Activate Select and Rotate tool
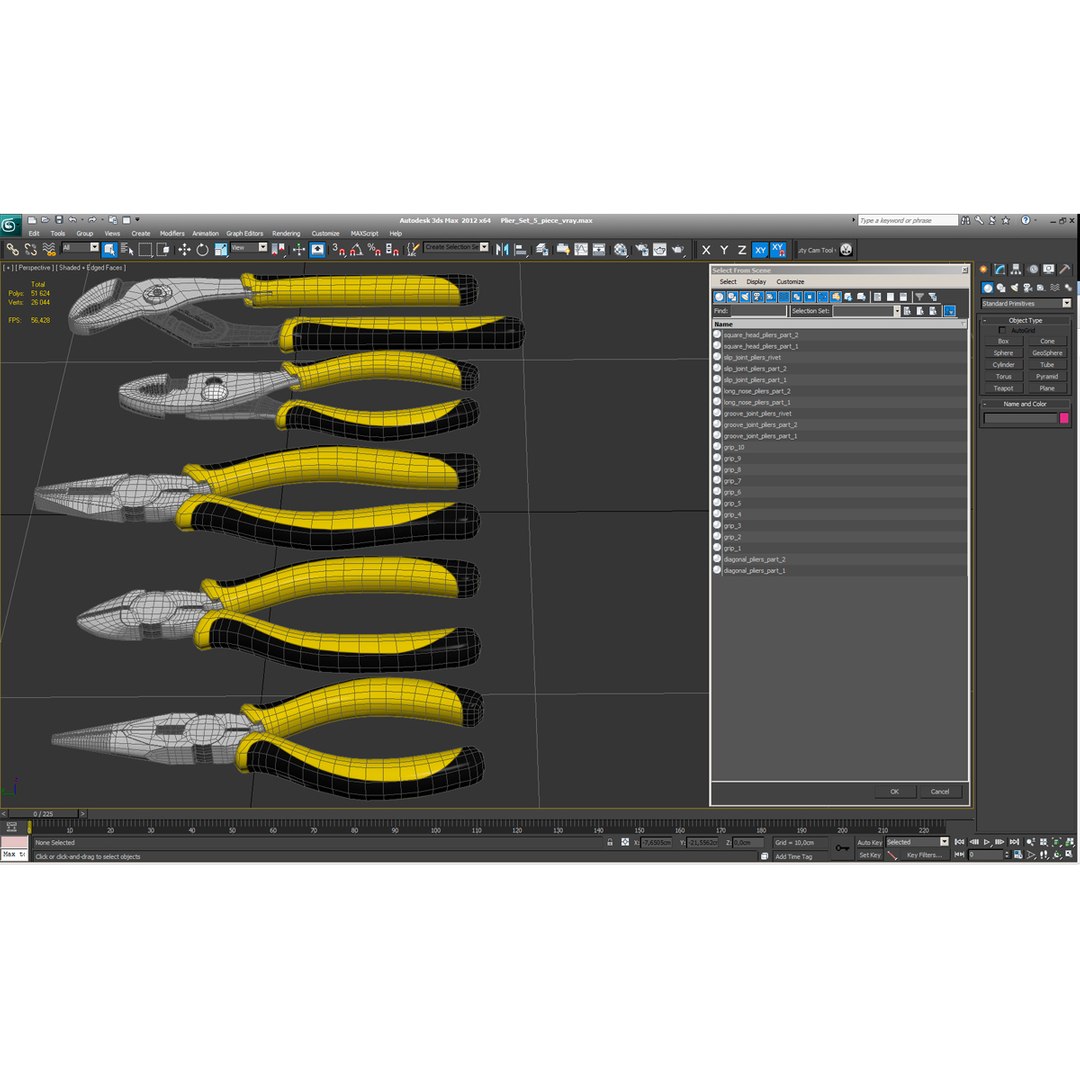1080x1080 pixels. pyautogui.click(x=202, y=249)
